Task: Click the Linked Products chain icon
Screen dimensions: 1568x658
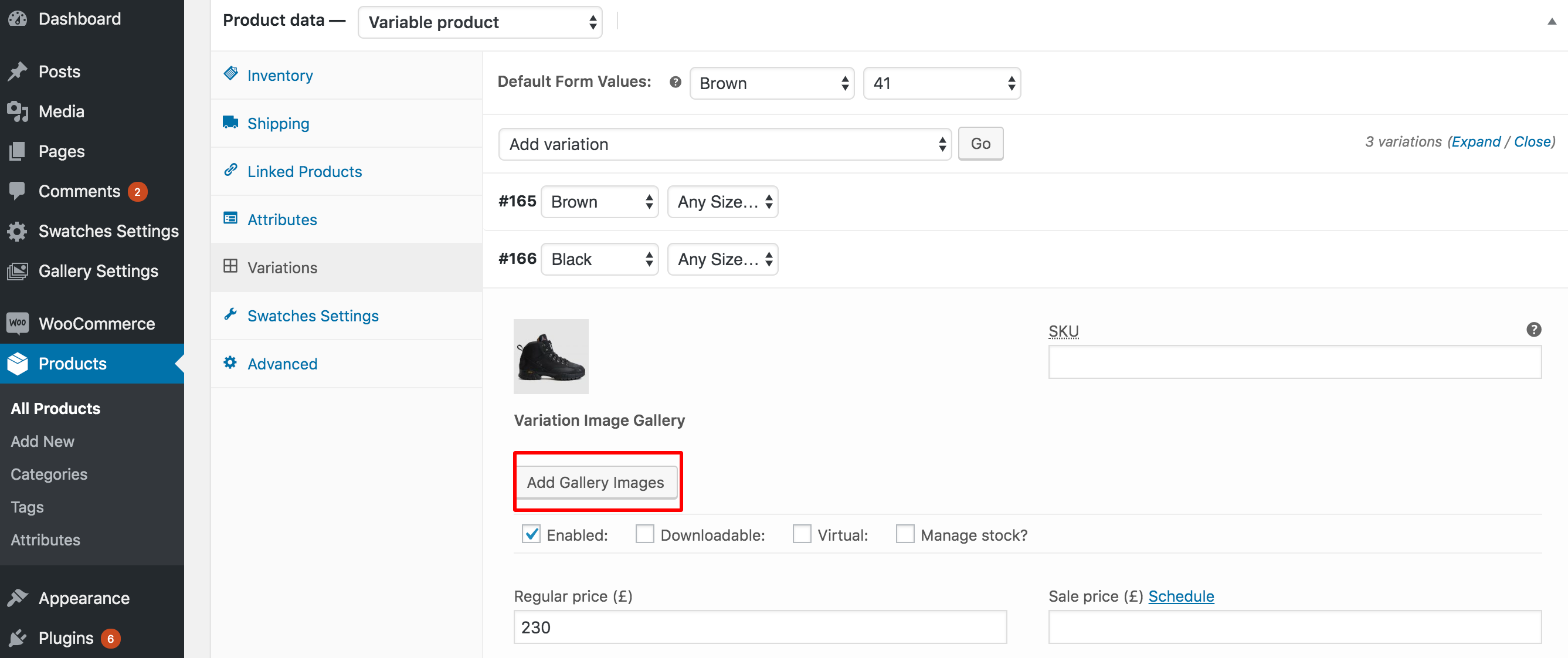Action: click(x=230, y=170)
